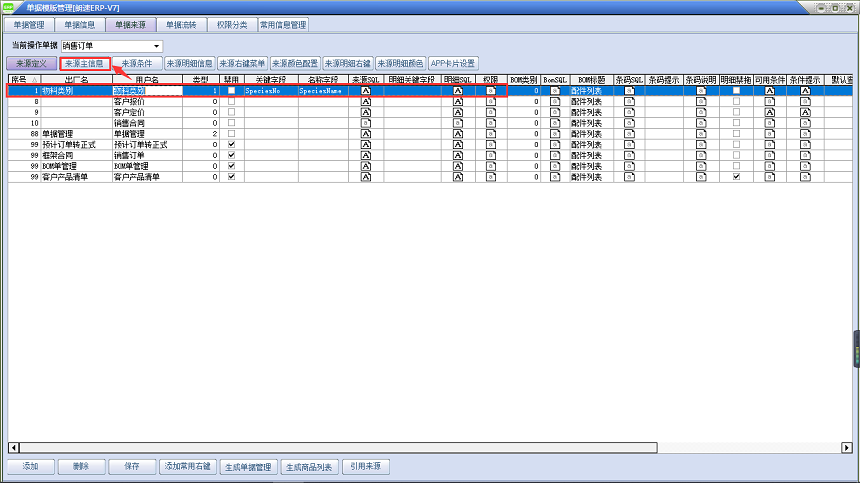
Task: Select the 来源主信息 sub-tab
Action: 84,63
